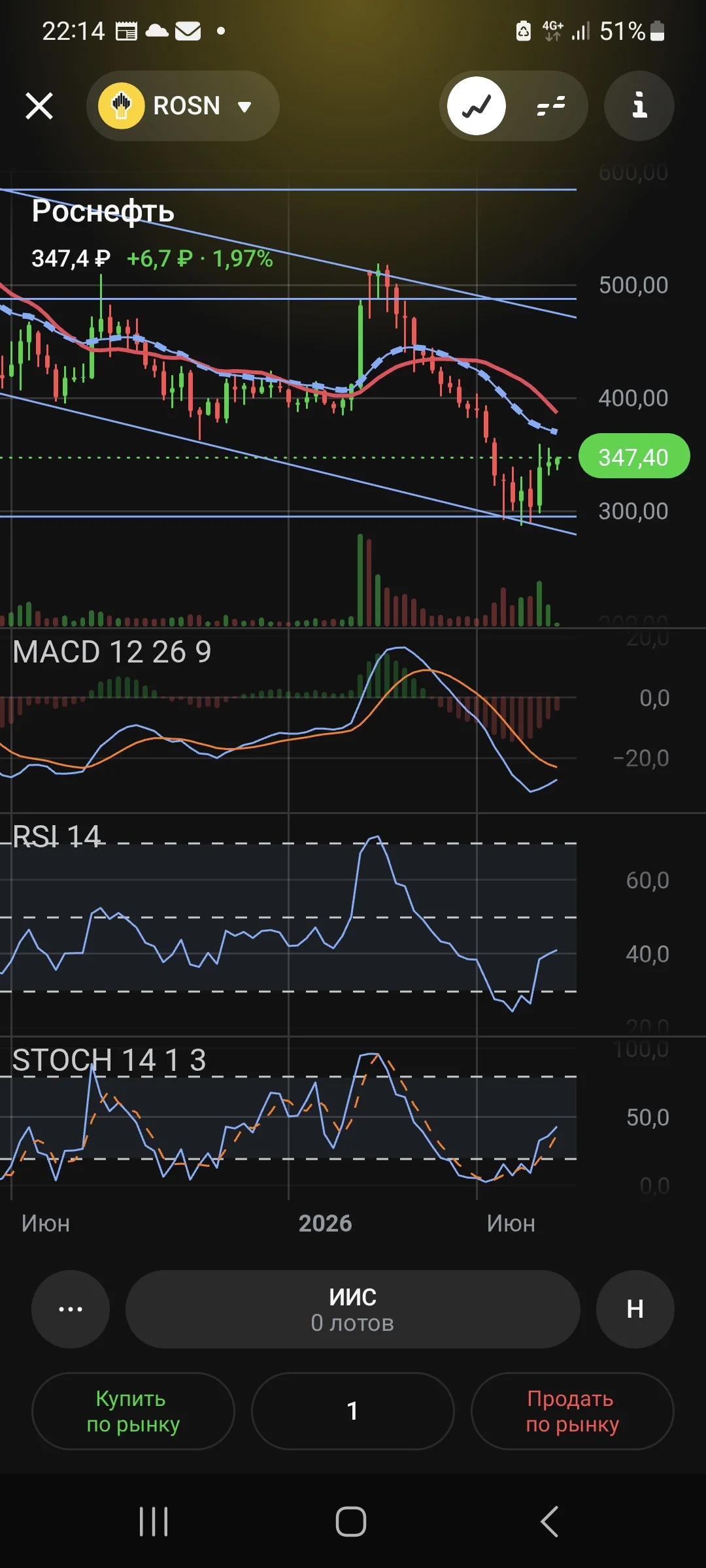The width and height of the screenshot is (706, 1568).
Task: Tap the 400,00 price axis label
Action: [633, 399]
